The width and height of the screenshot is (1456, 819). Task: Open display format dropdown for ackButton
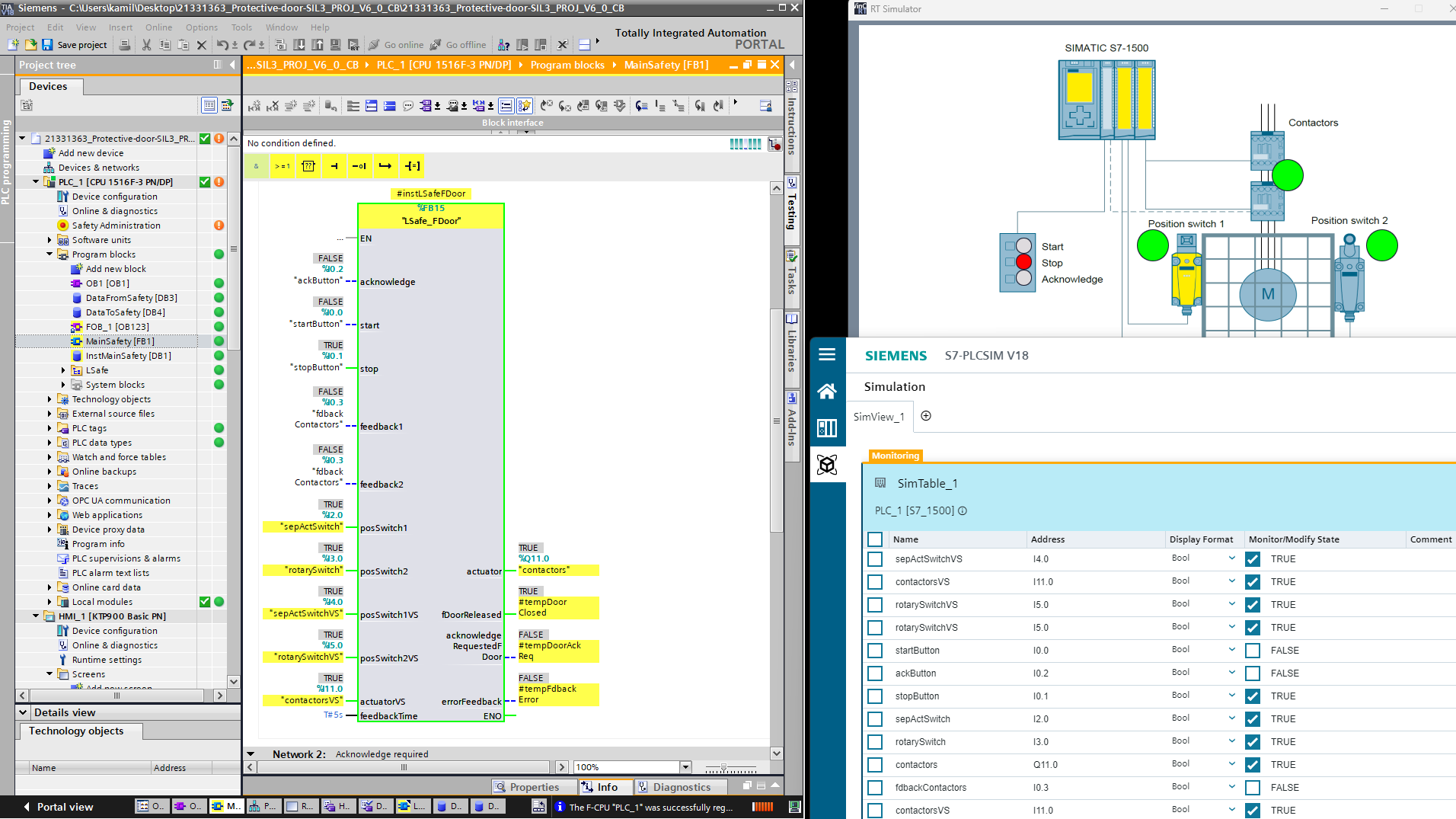[x=1231, y=673]
